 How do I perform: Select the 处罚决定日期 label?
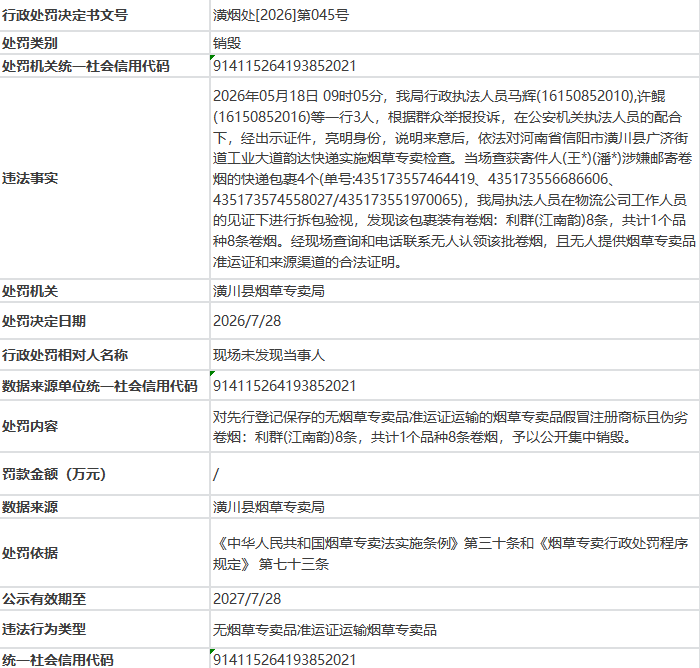tap(44, 321)
